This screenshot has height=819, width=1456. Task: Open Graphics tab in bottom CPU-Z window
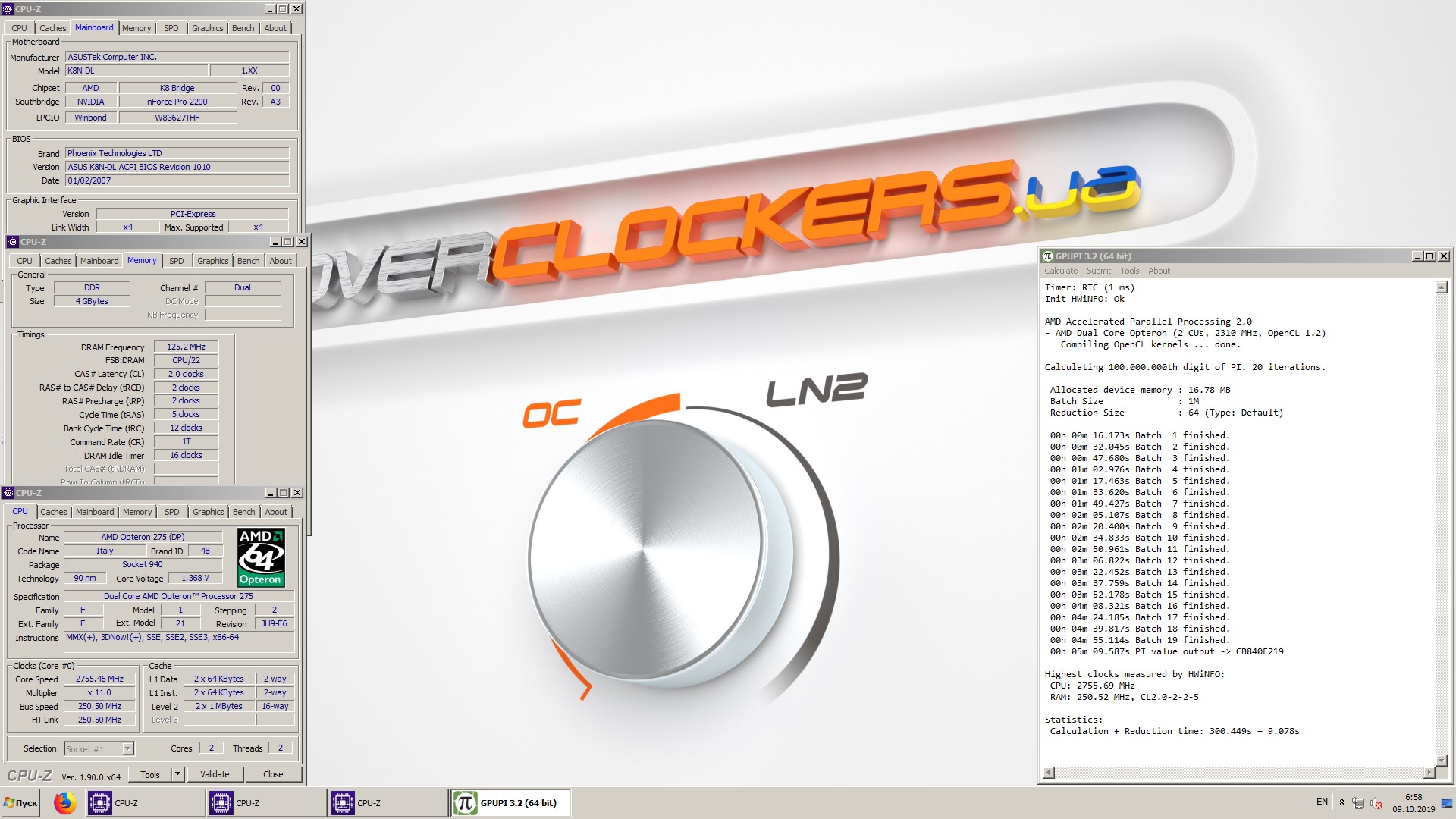coord(208,512)
